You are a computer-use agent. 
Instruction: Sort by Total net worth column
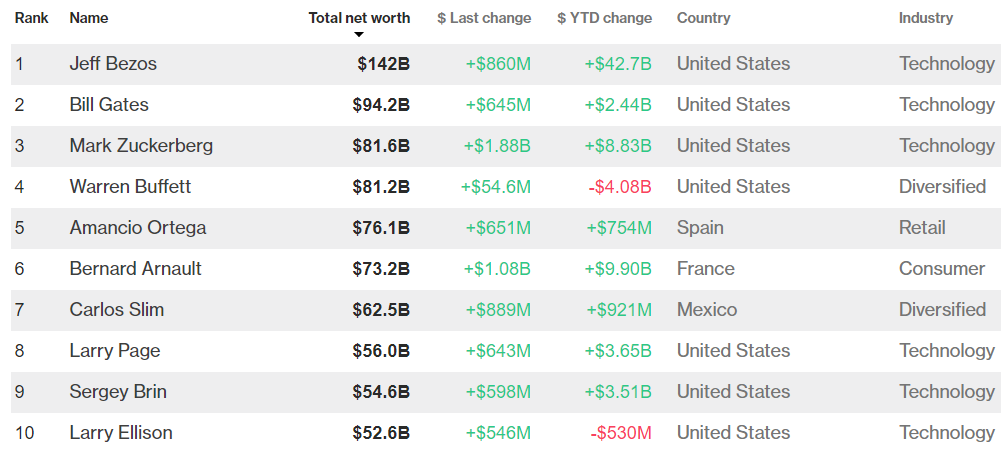click(359, 18)
